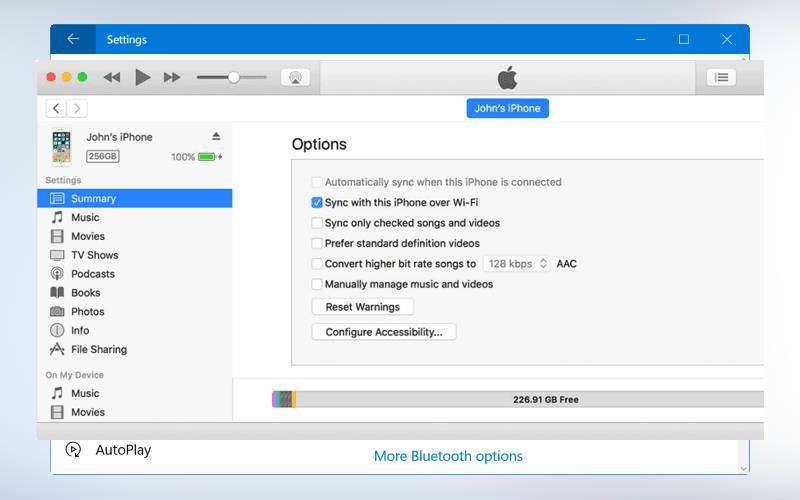Select the John's iPhone device tab
The image size is (800, 500).
[x=508, y=108]
